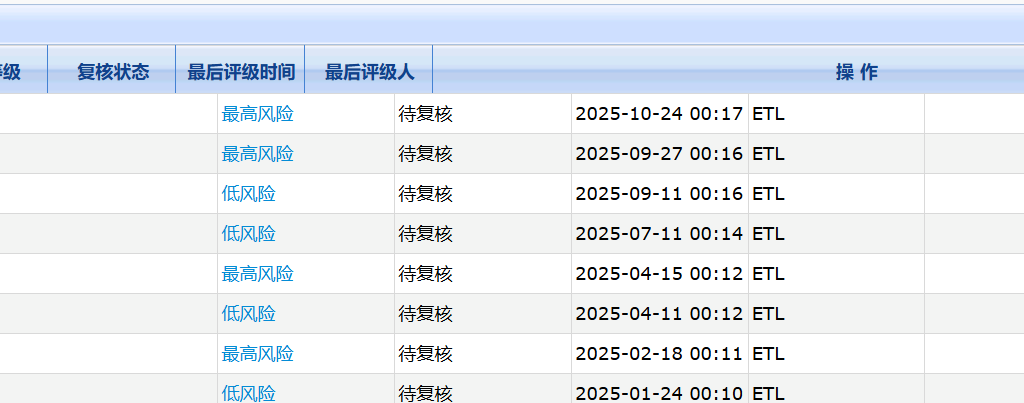
Task: Click timestamp 2025-09-11 00:16
Action: point(659,194)
